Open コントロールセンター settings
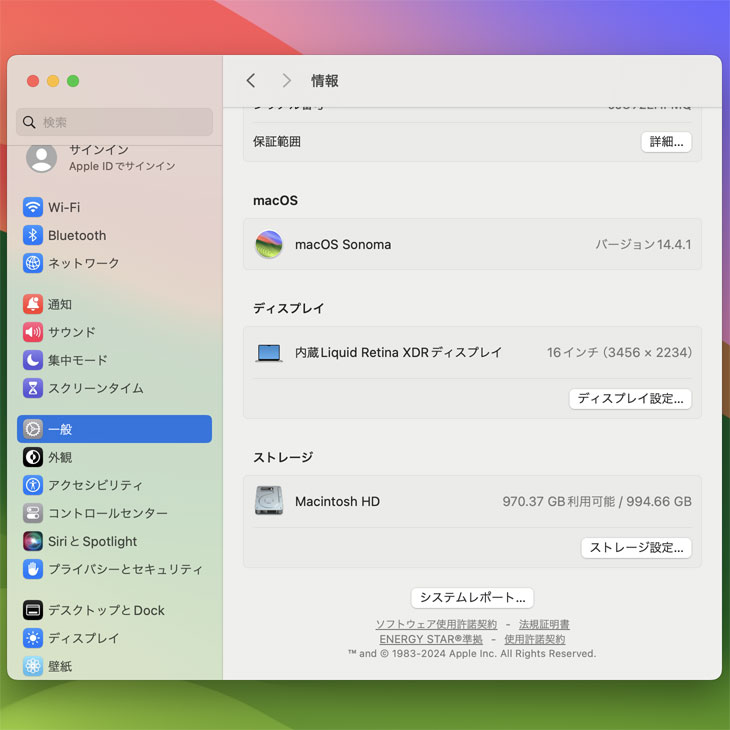The image size is (730, 730). pyautogui.click(x=115, y=513)
